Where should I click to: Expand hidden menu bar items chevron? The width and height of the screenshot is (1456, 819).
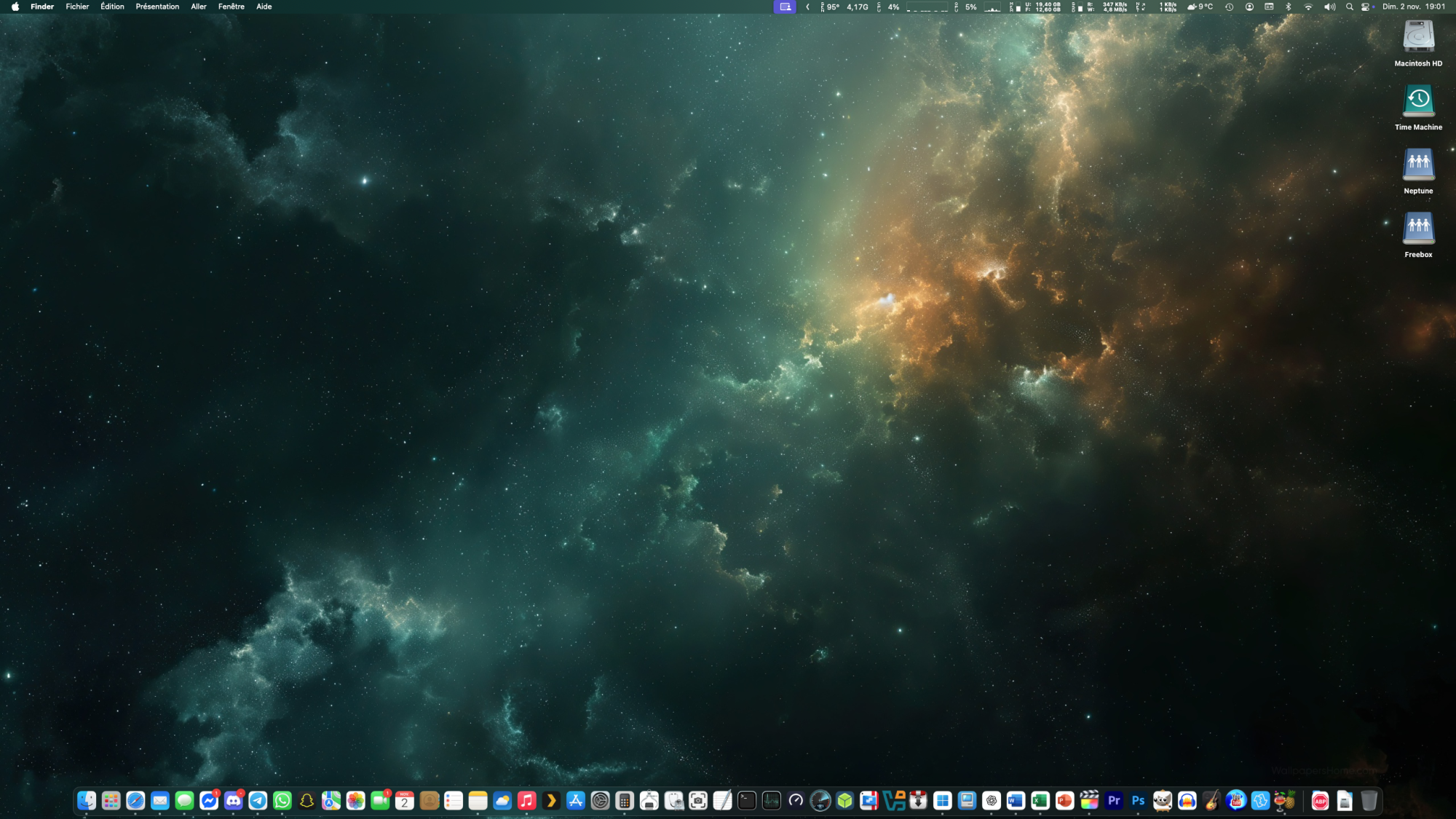click(x=807, y=7)
